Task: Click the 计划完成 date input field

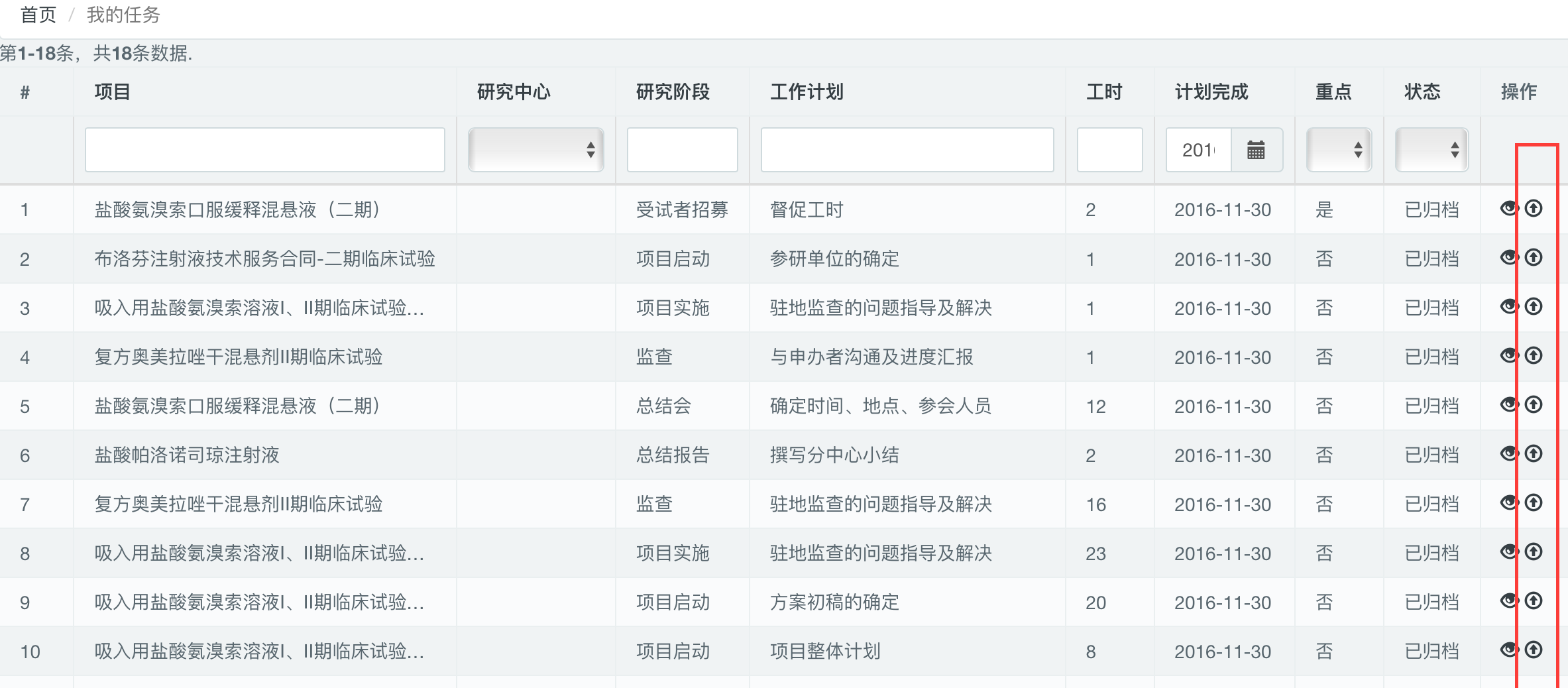Action: click(x=1199, y=150)
